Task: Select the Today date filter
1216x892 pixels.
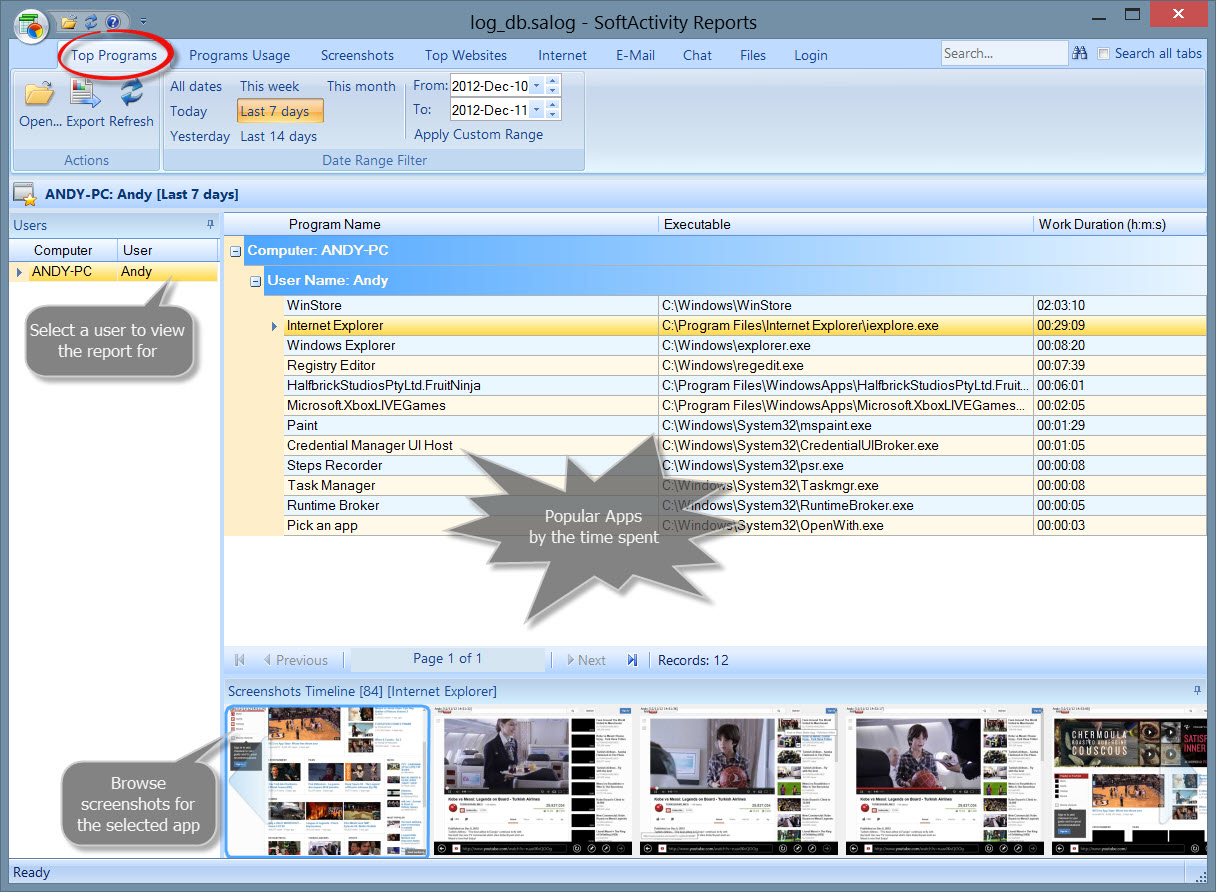Action: [189, 111]
